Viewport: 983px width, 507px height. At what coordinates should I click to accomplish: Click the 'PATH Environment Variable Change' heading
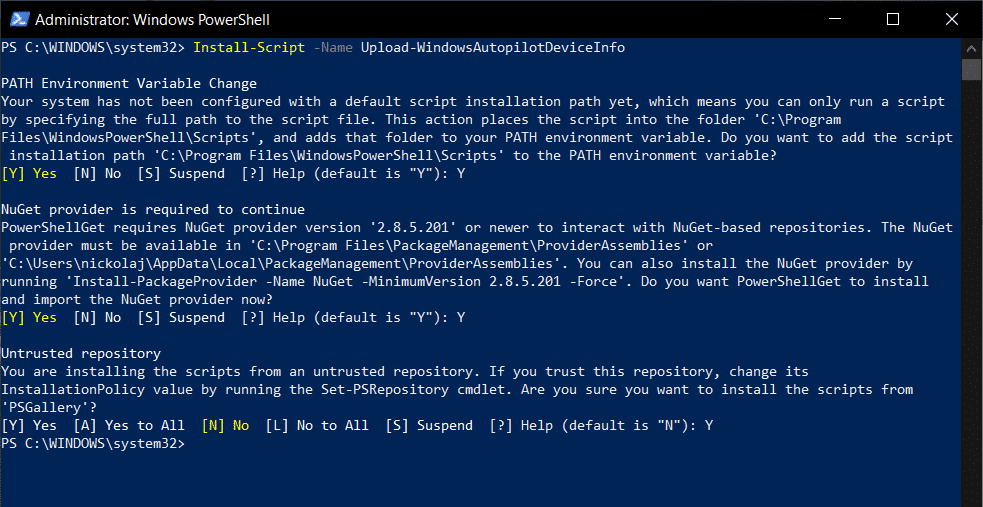129,83
